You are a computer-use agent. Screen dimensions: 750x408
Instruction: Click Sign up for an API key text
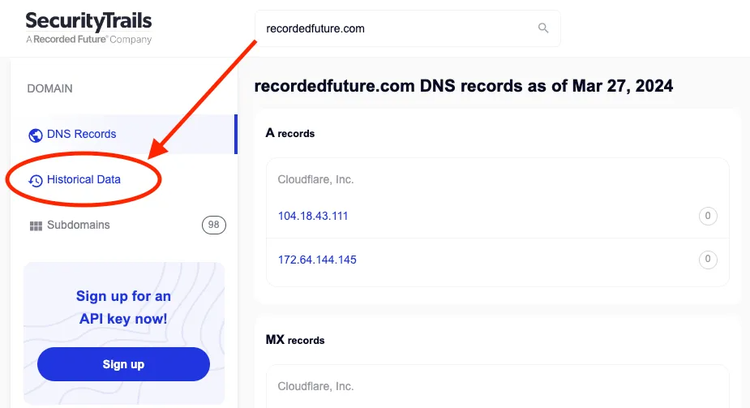tap(123, 307)
